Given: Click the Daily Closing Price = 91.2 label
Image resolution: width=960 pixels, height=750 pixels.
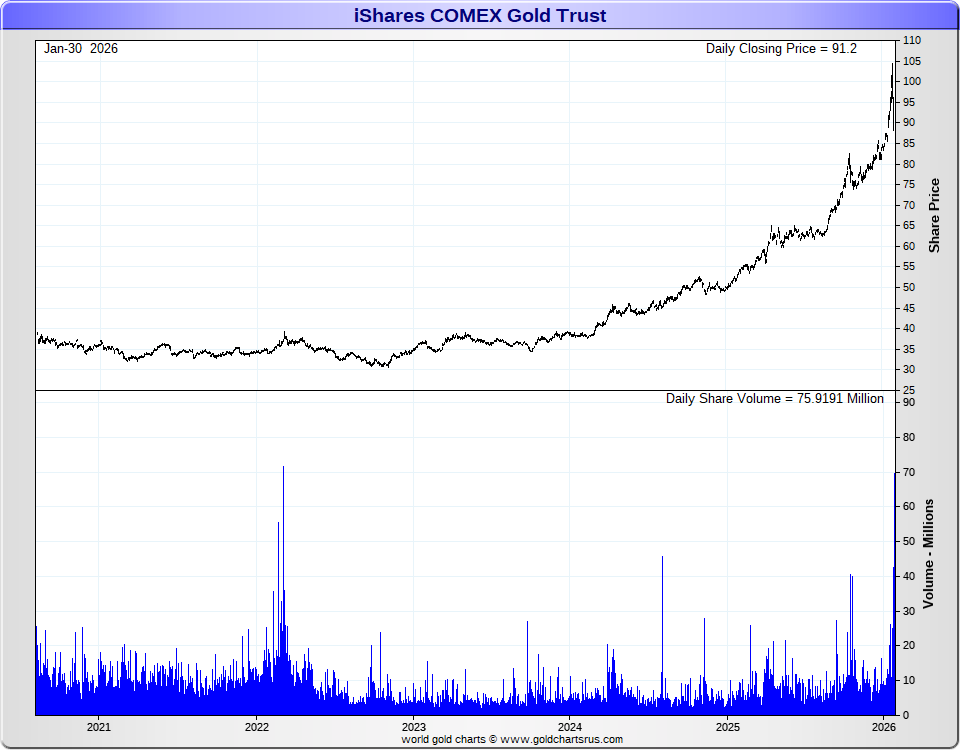Looking at the screenshot, I should coord(781,48).
